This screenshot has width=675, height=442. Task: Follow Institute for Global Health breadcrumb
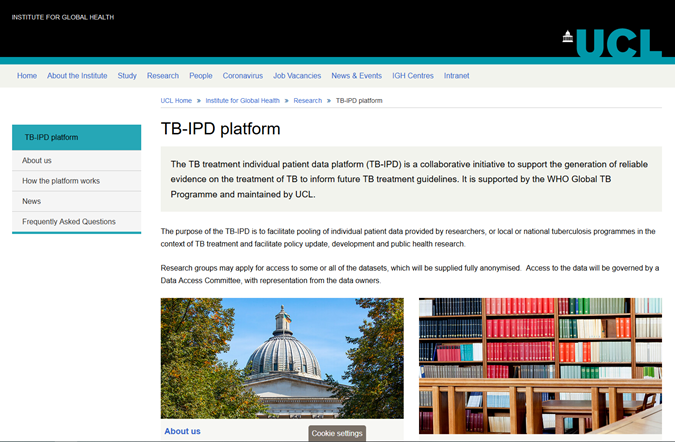(x=242, y=101)
